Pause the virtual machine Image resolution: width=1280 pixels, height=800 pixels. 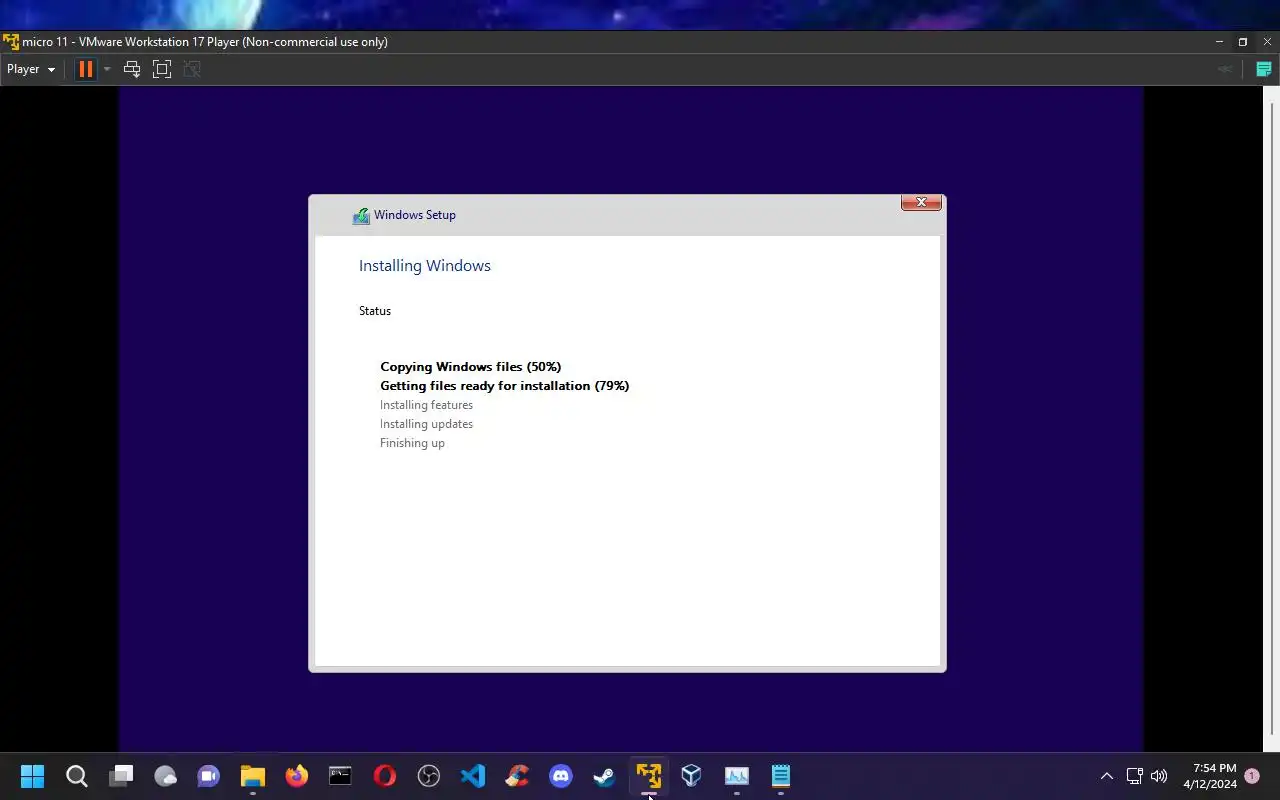click(x=86, y=69)
